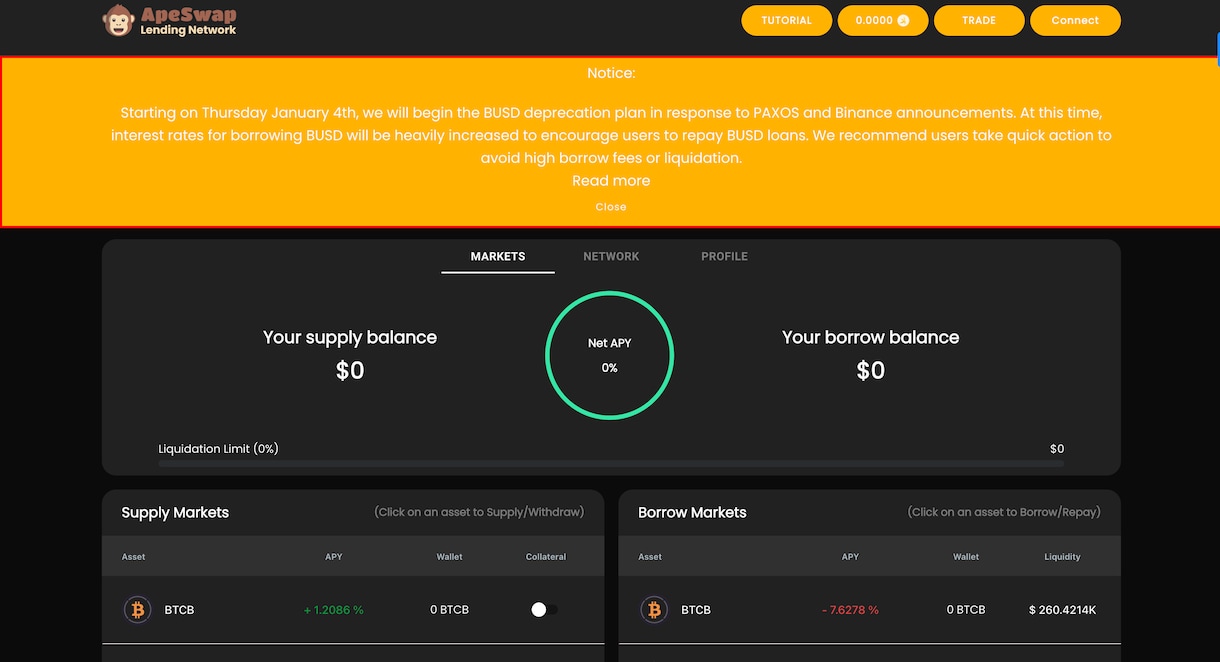Click the BTCB coin icon in Borrow Markets
Viewport: 1220px width, 662px height.
pyautogui.click(x=654, y=609)
